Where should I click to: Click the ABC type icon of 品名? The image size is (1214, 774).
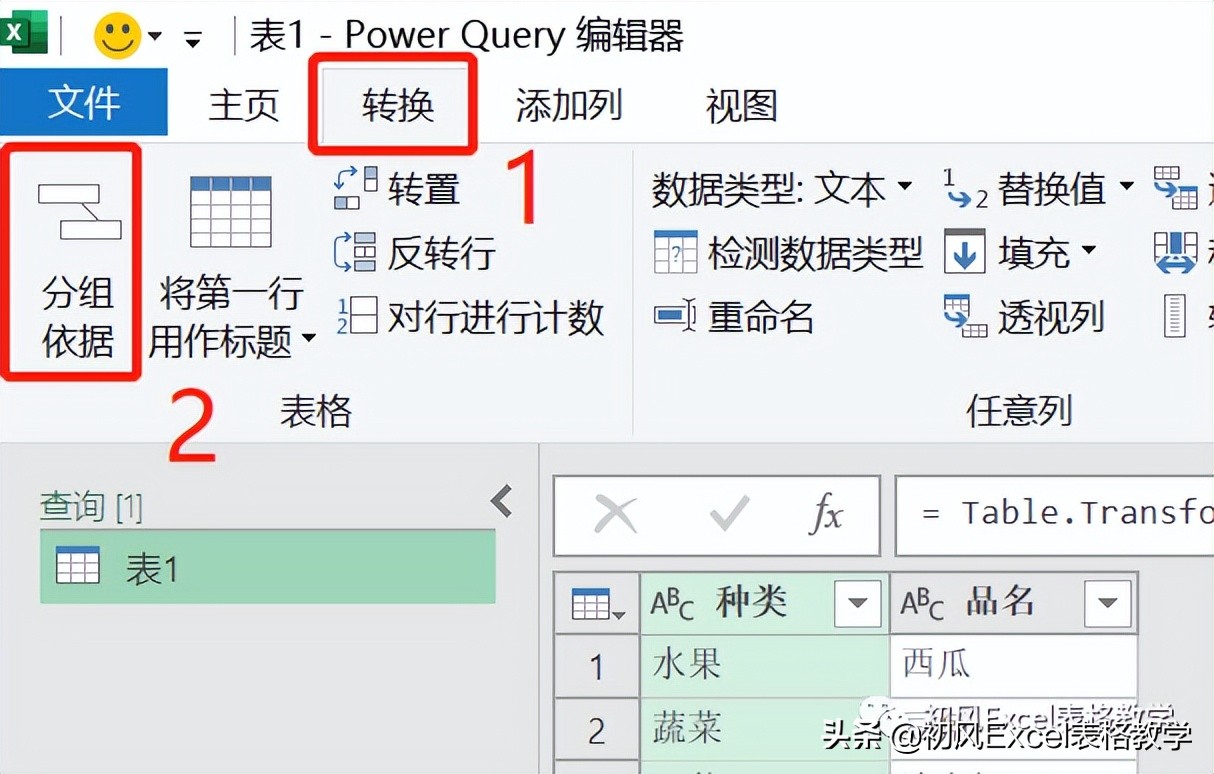click(x=923, y=603)
